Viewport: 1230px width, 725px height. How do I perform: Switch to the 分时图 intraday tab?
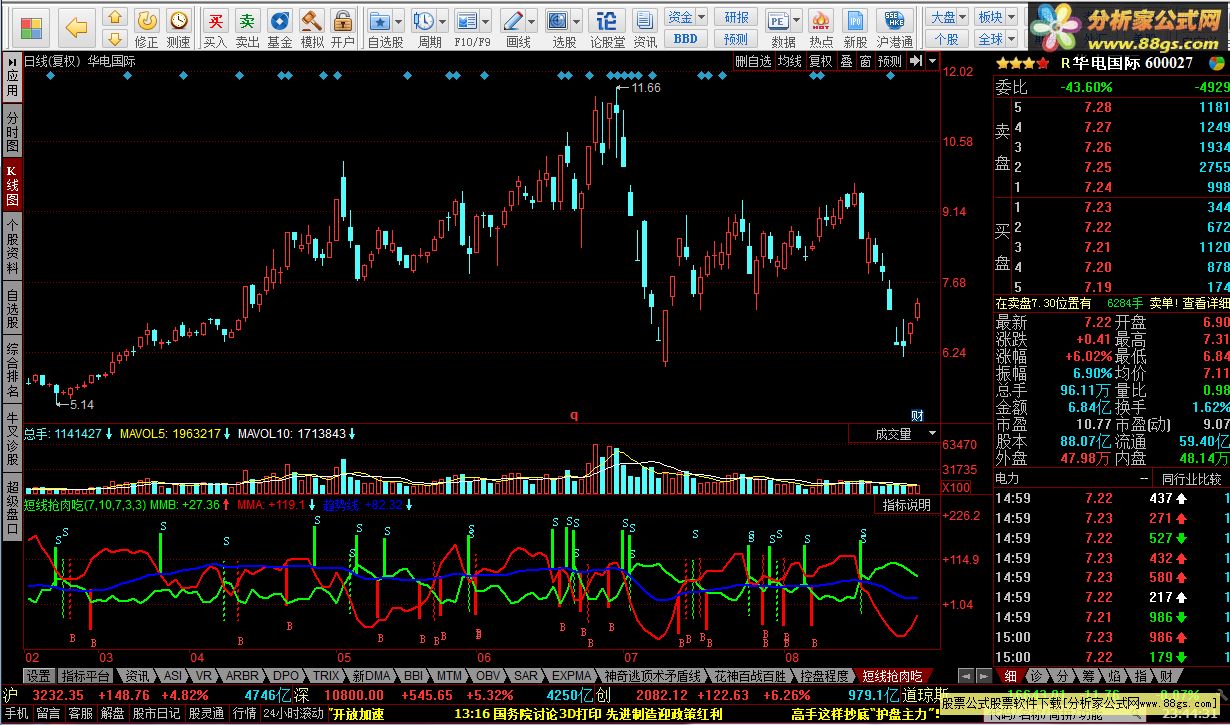coord(12,132)
